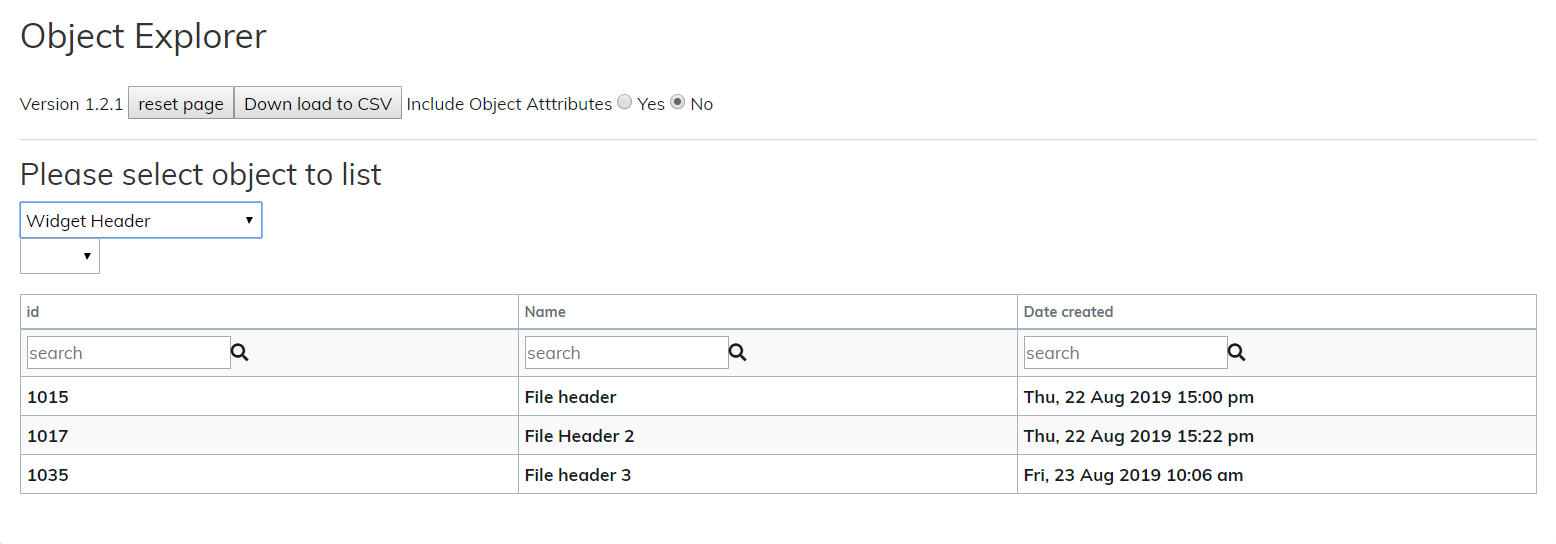Select row with id 1015
1556x544 pixels.
click(48, 397)
